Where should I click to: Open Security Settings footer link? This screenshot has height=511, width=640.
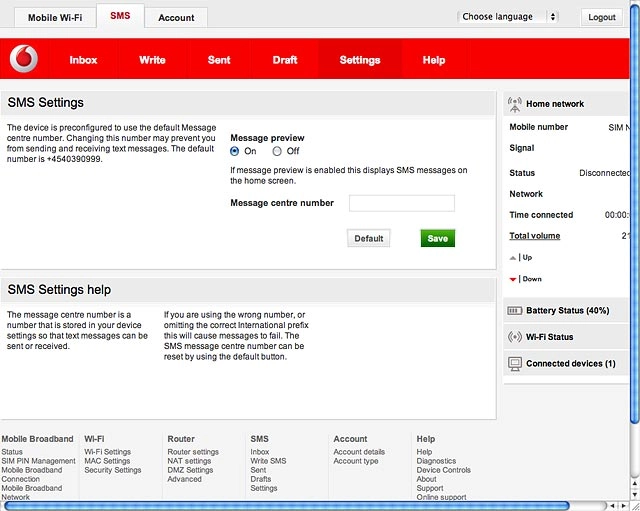113,470
